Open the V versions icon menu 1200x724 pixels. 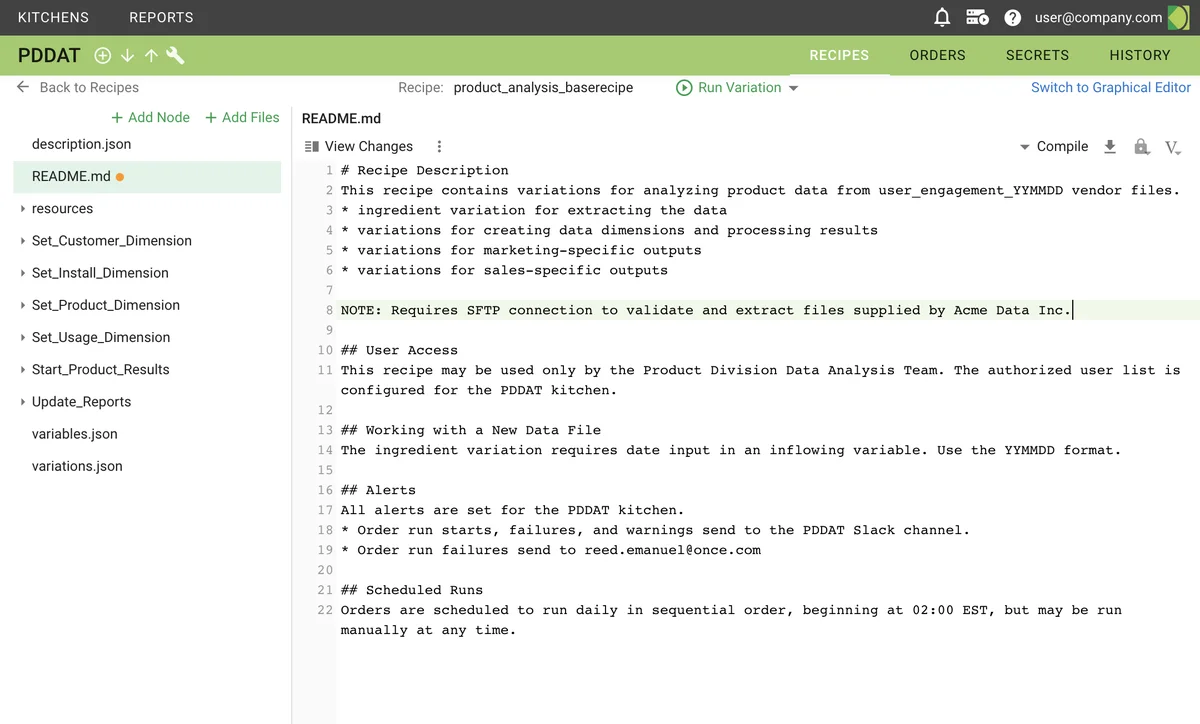point(1172,146)
